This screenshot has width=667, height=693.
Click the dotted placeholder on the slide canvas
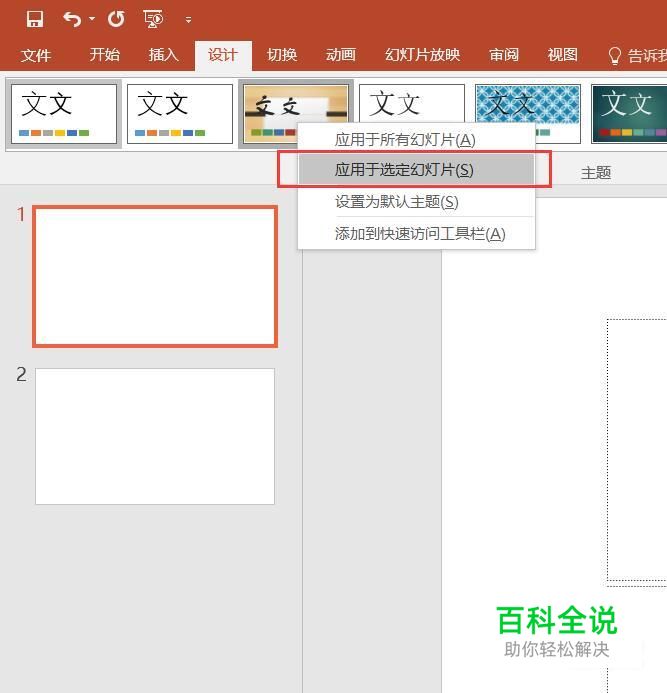pos(637,450)
